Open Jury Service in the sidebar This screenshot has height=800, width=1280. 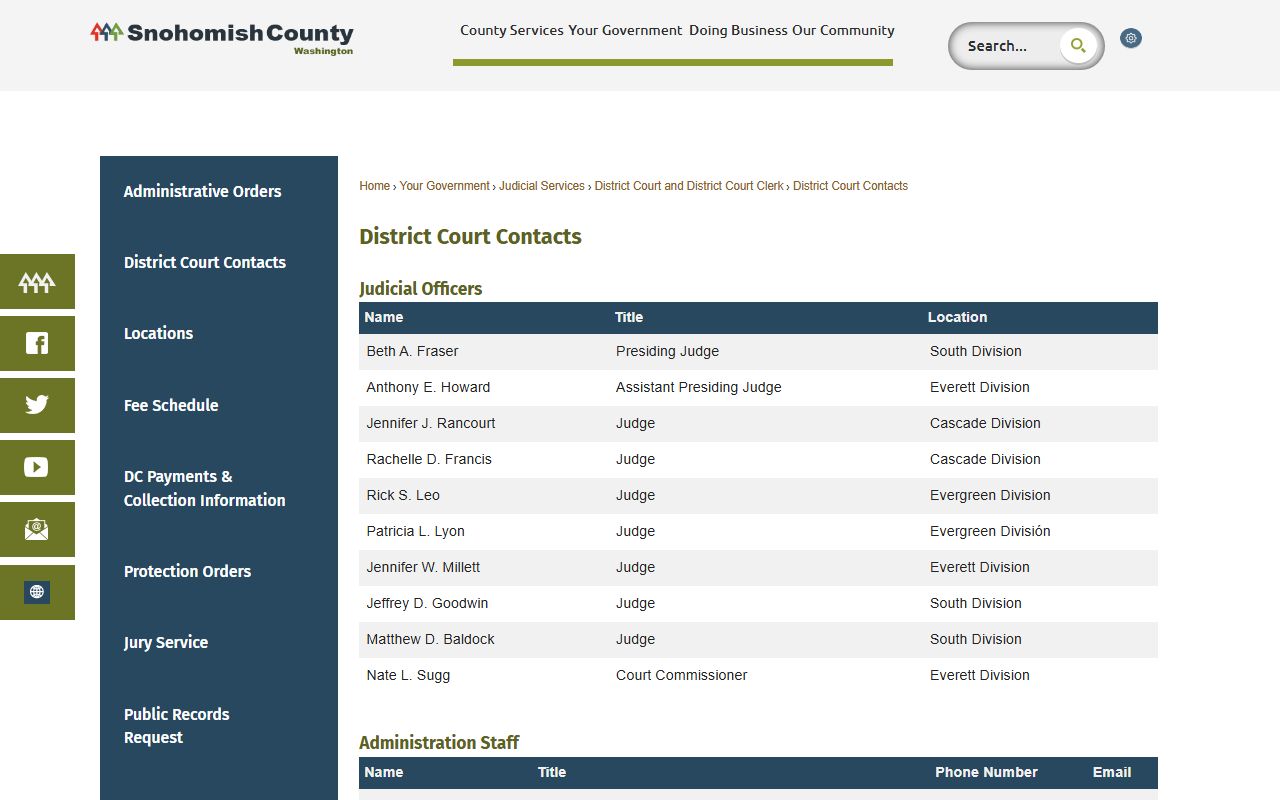click(166, 642)
